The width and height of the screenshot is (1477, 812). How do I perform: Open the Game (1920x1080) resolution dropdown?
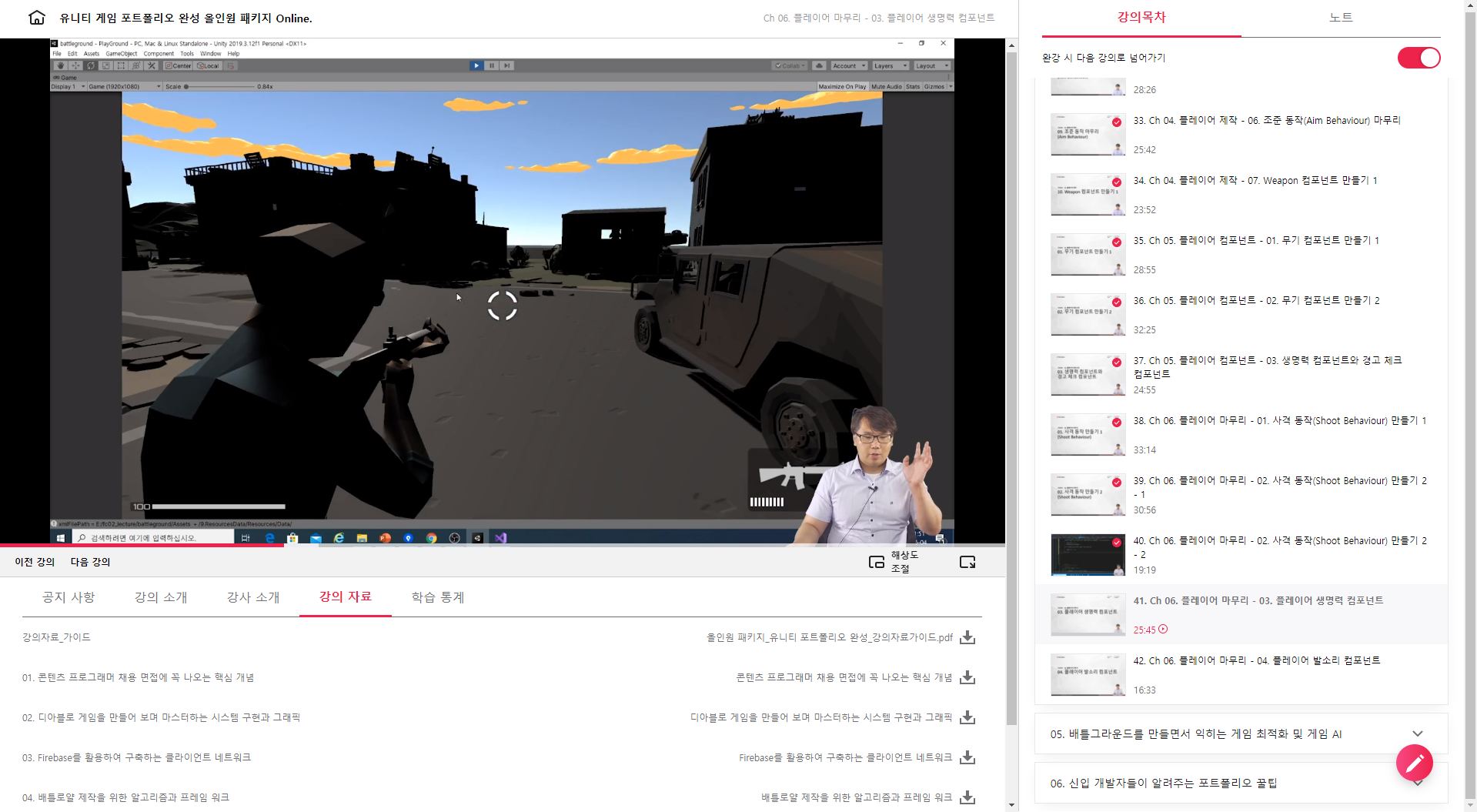[124, 86]
